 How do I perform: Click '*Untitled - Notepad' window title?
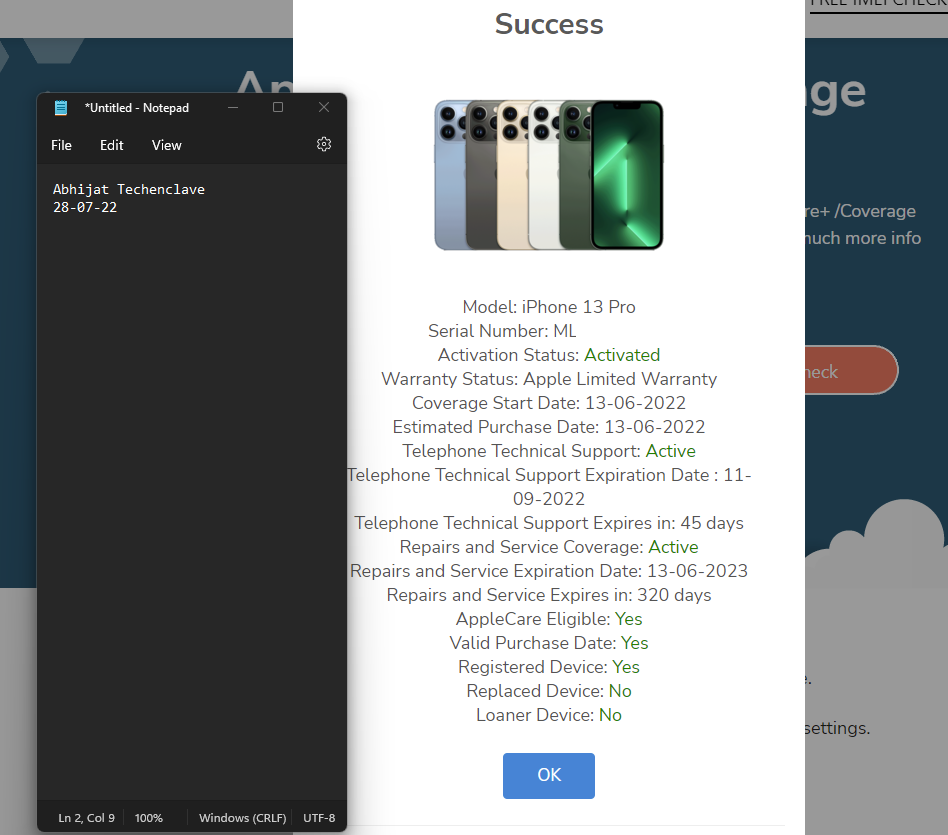[x=137, y=108]
